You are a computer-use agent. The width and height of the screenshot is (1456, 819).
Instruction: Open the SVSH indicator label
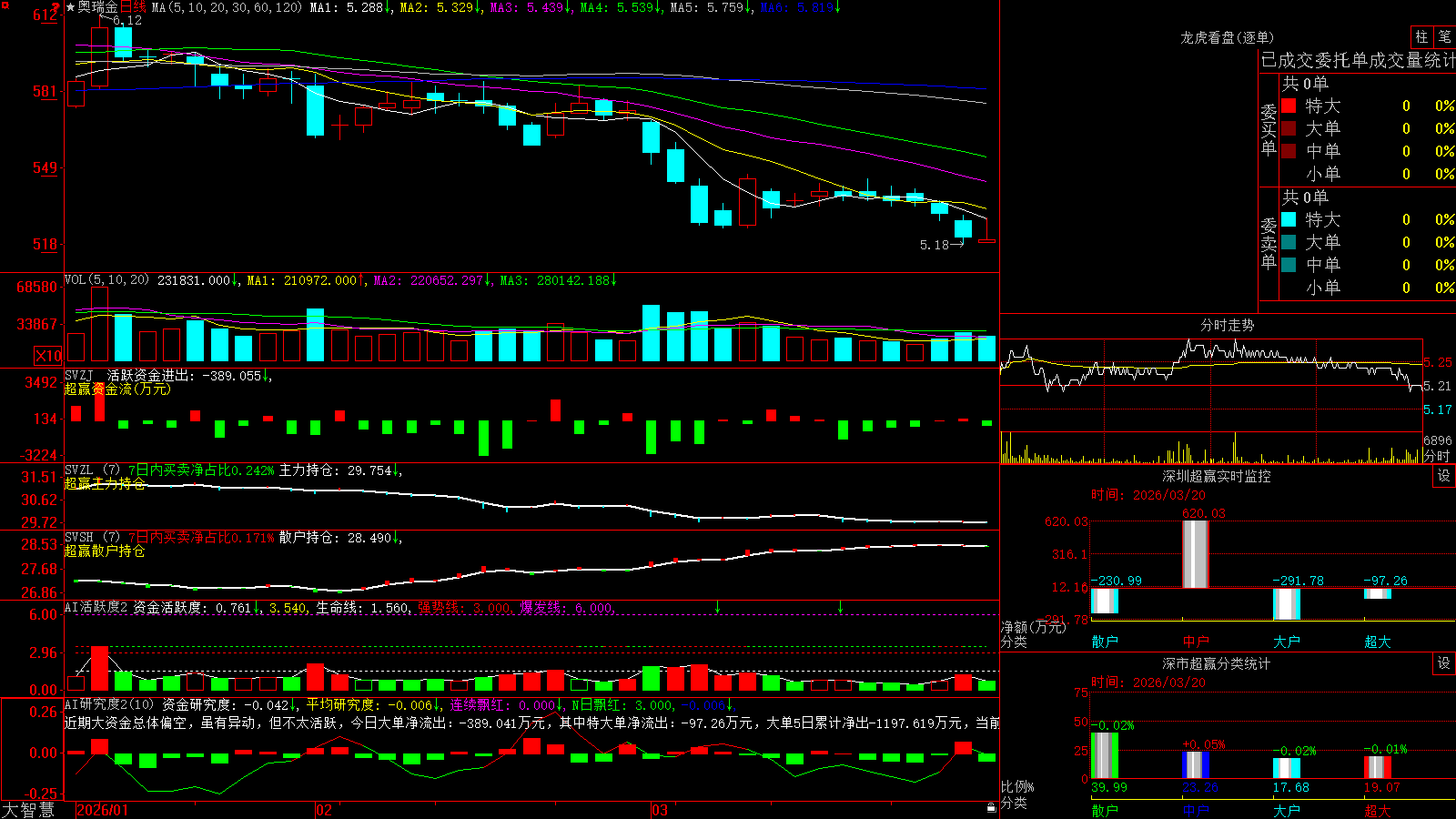(79, 537)
